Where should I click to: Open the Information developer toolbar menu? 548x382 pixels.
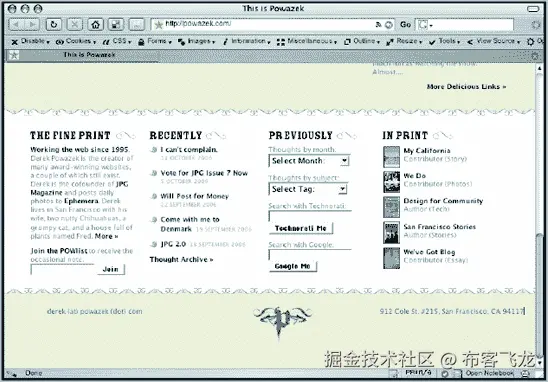pyautogui.click(x=247, y=42)
